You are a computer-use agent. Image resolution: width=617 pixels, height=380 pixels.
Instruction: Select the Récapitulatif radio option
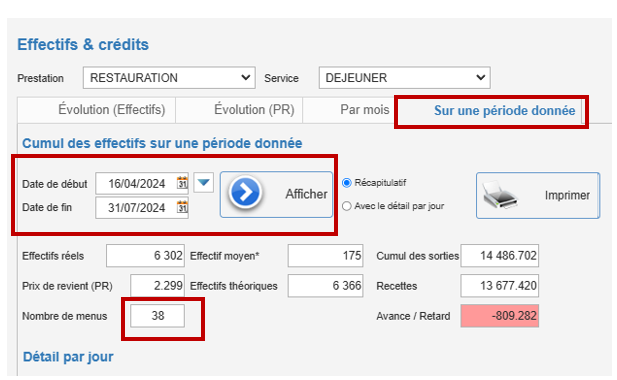click(x=347, y=183)
